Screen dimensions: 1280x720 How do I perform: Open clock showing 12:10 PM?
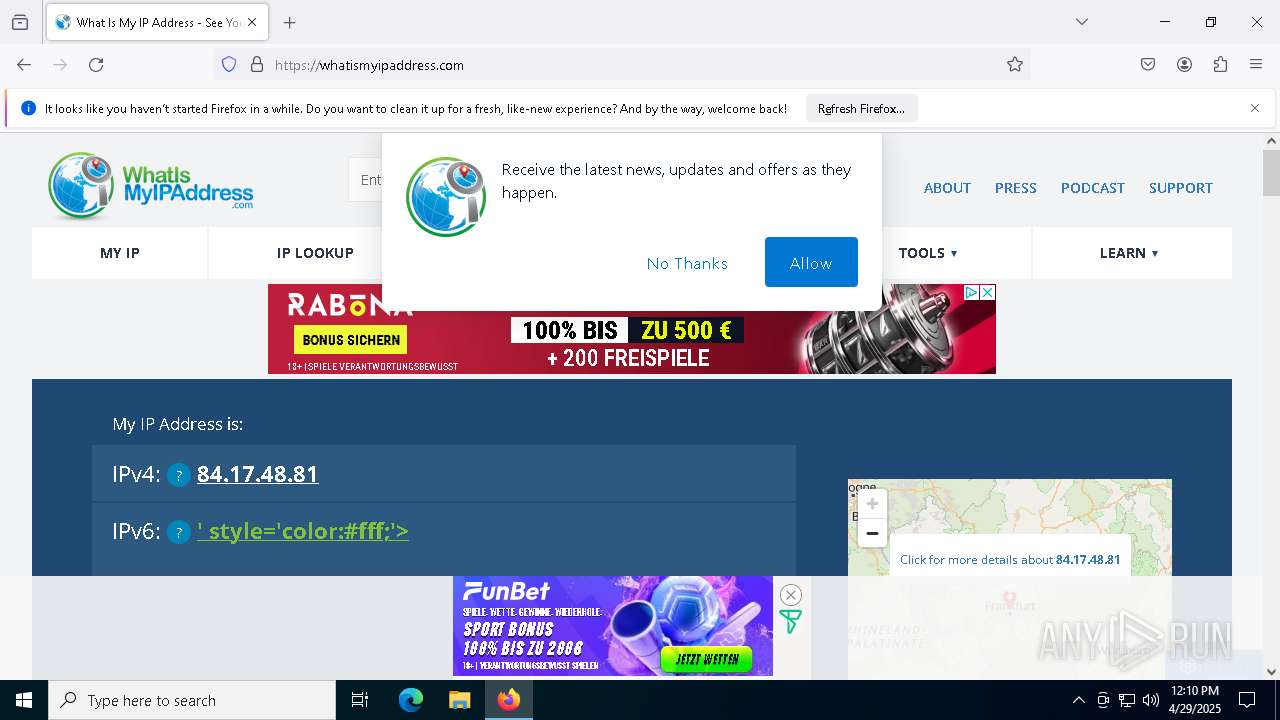click(x=1195, y=700)
